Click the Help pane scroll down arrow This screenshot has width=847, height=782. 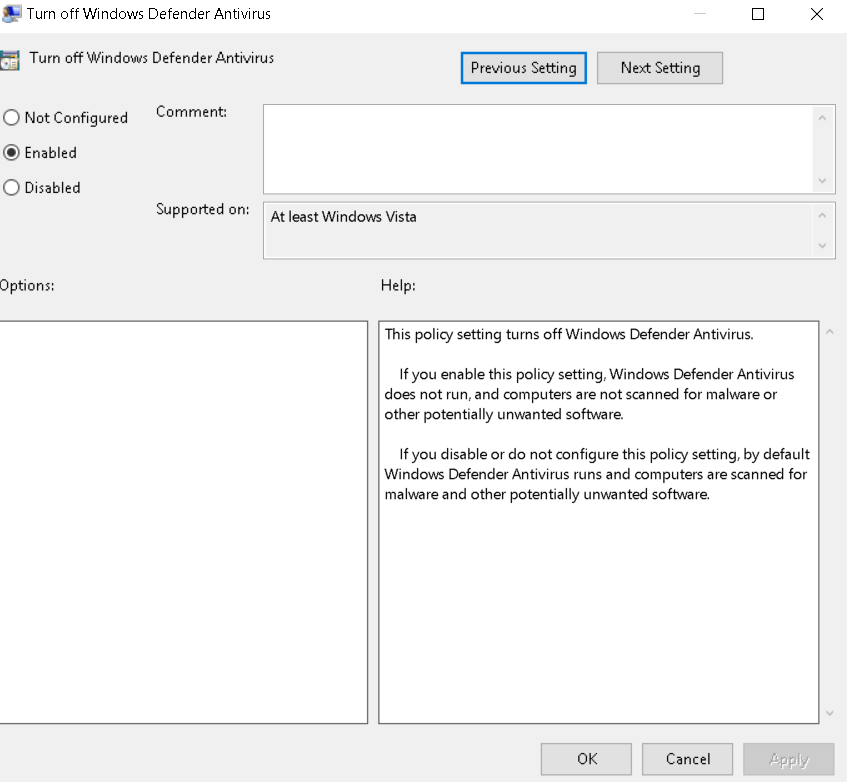click(830, 713)
